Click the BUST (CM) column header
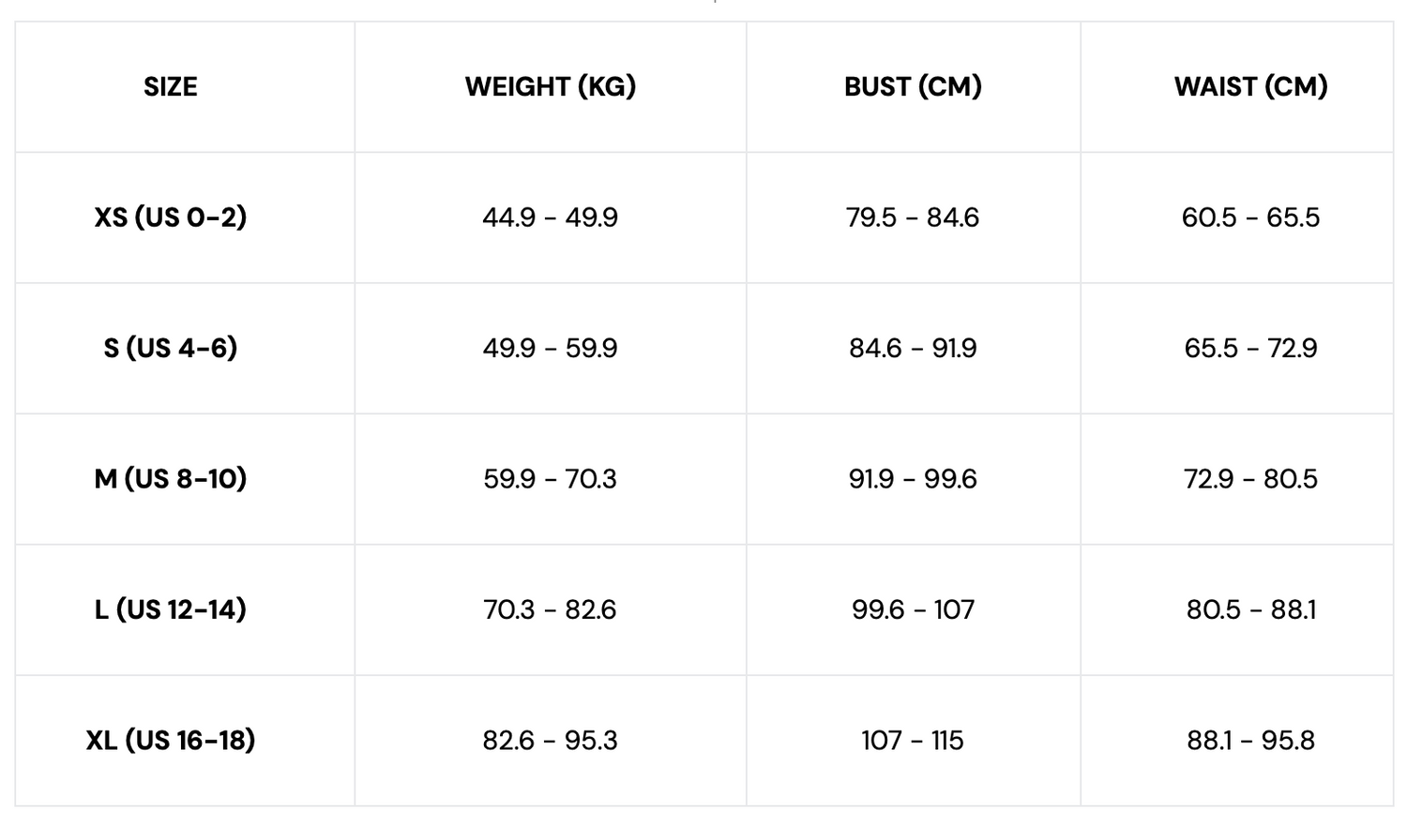 [x=913, y=86]
